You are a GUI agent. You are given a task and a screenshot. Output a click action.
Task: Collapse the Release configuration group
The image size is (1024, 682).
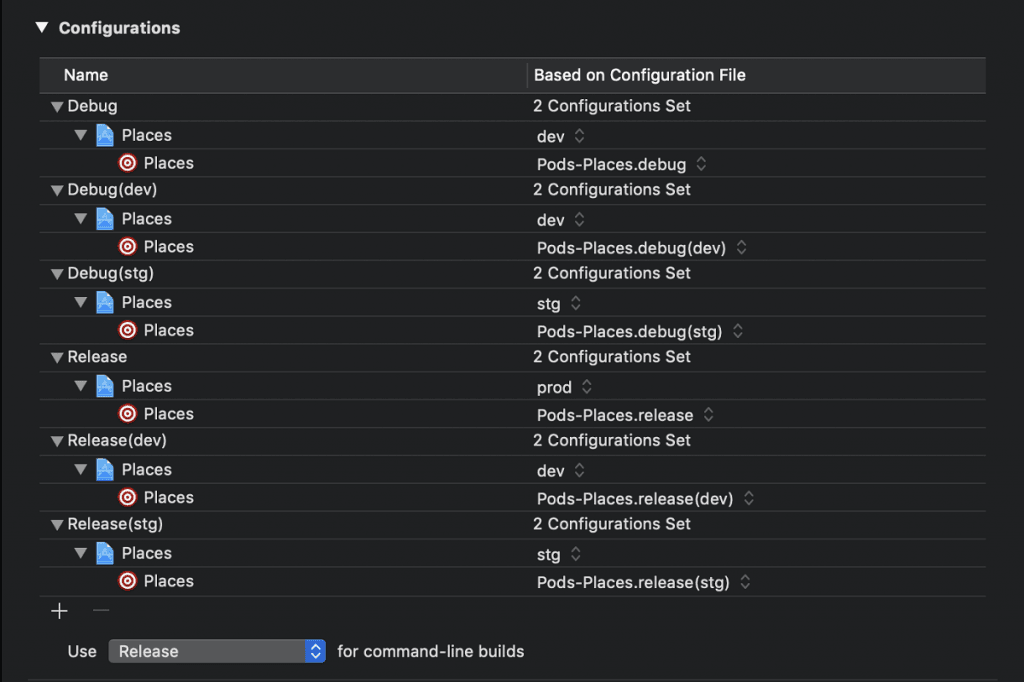tap(57, 357)
